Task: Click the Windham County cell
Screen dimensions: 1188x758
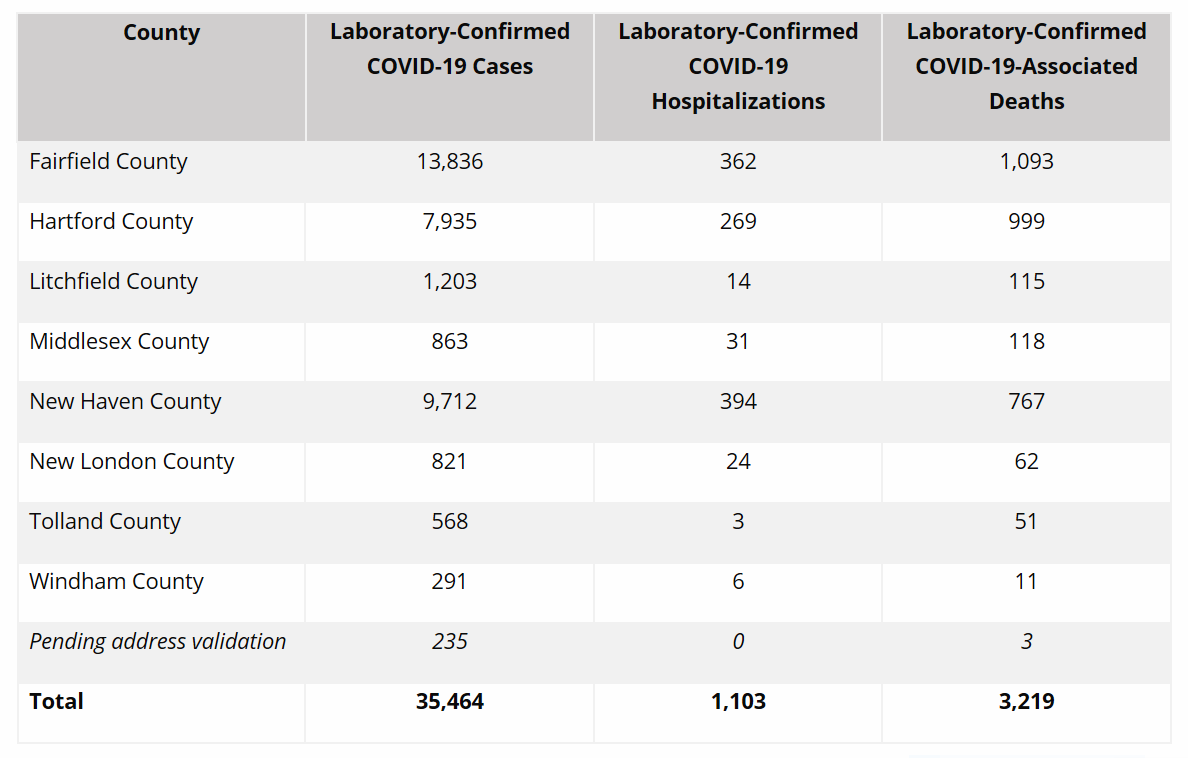Action: [x=116, y=582]
